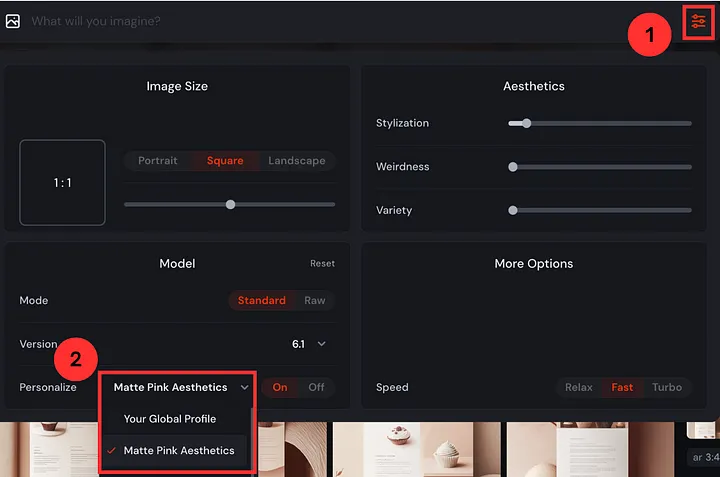
Task: Adjust the Stylization slider
Action: coord(600,123)
